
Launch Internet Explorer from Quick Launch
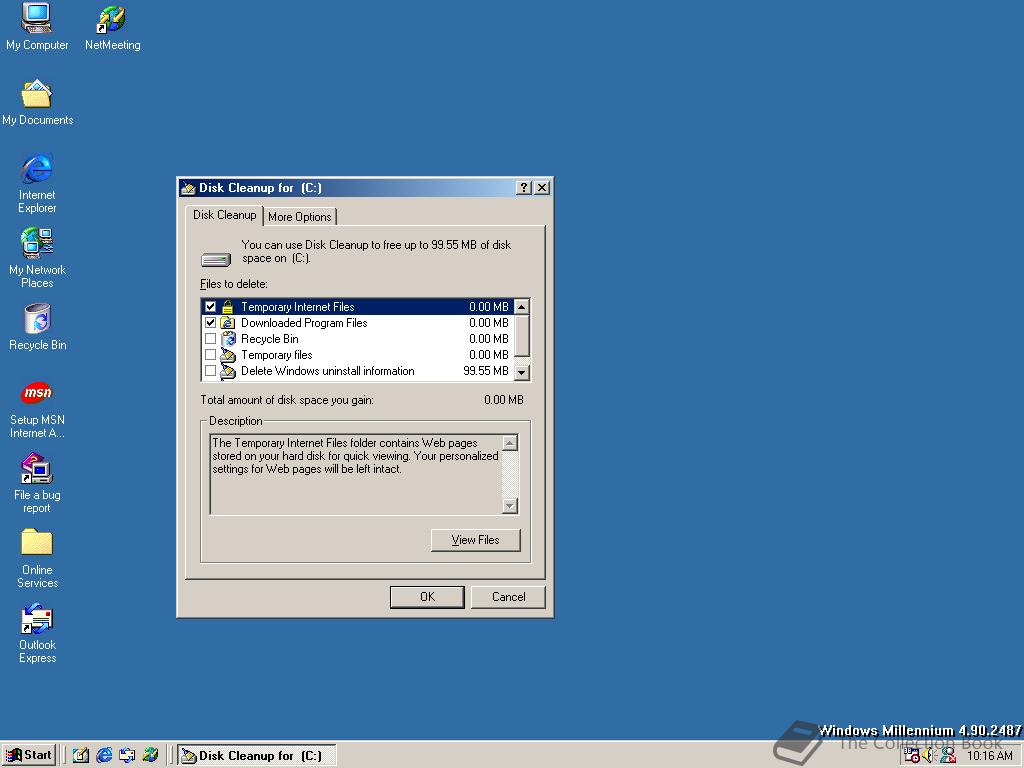(104, 755)
